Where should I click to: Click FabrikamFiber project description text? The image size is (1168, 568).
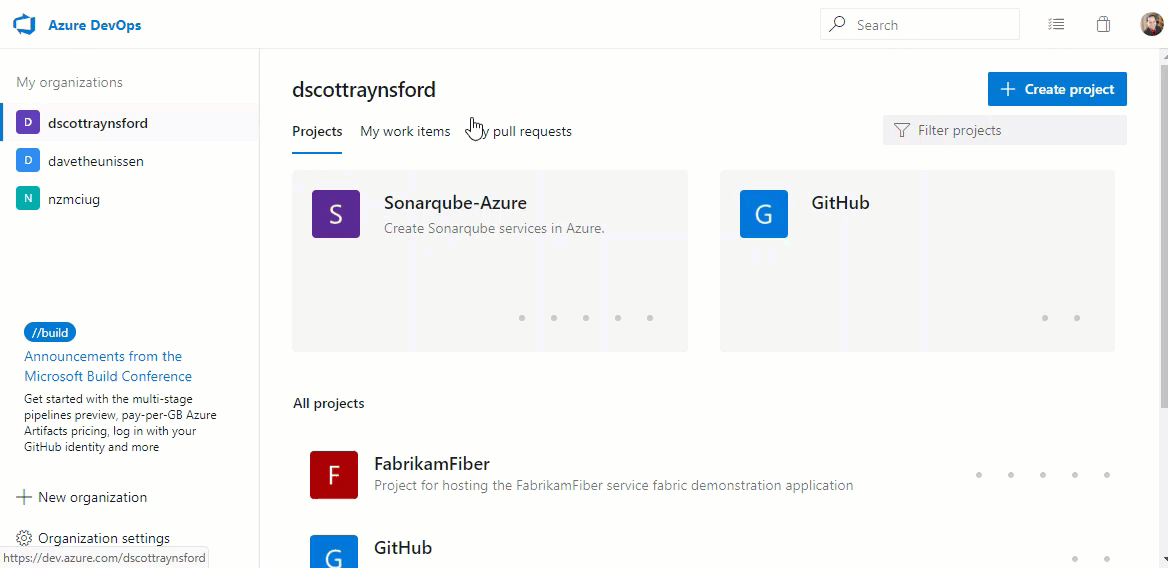pos(614,485)
